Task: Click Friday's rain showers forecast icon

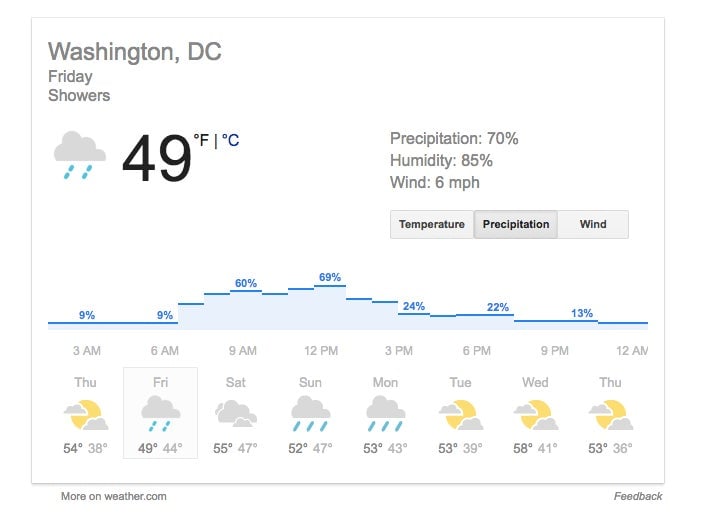Action: tap(160, 414)
